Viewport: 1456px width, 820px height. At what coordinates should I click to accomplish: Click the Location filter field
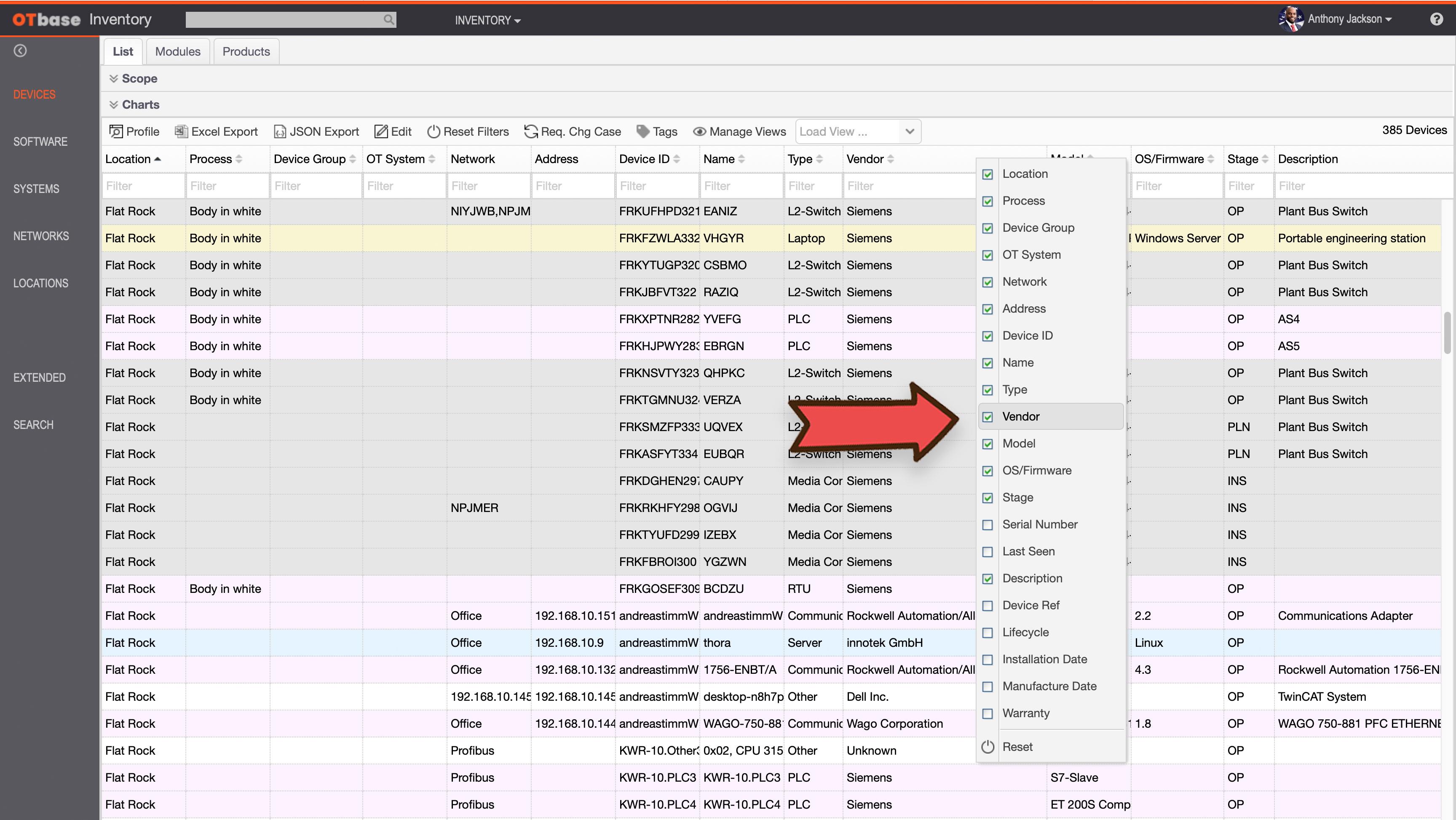144,186
